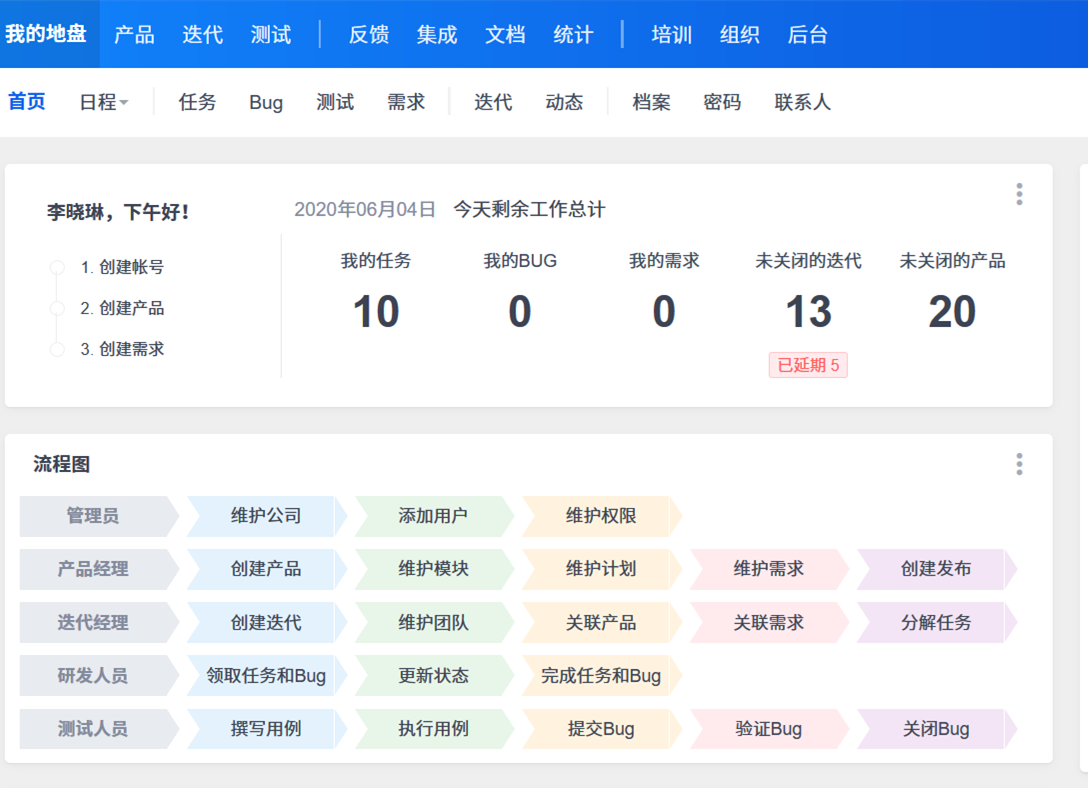Image resolution: width=1088 pixels, height=788 pixels.
Task: Open the options menu on the work summary card
Action: tap(1018, 195)
